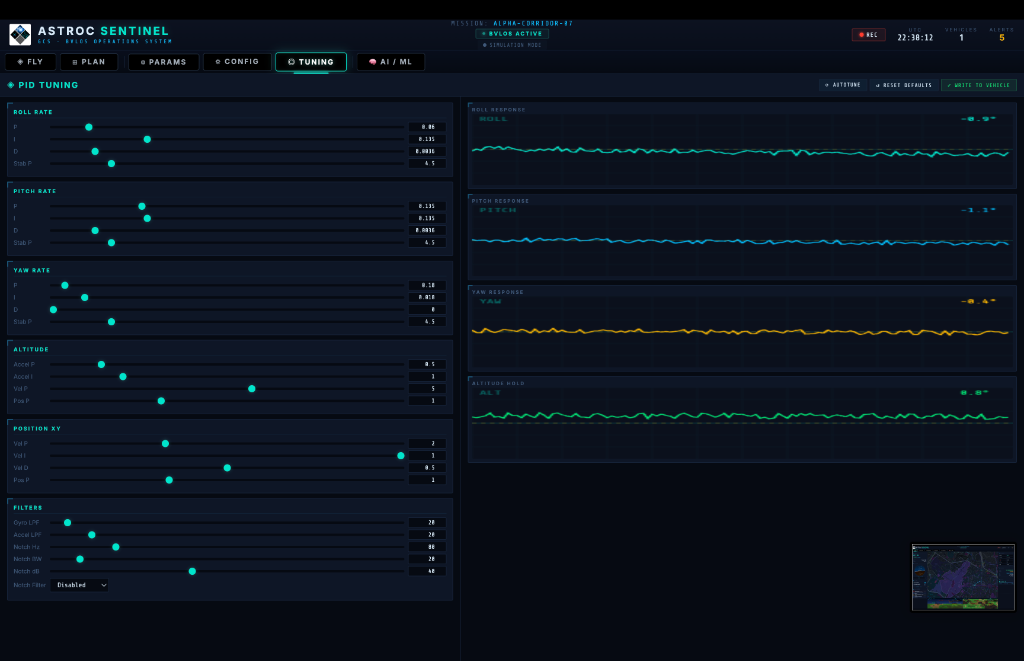Screen dimensions: 1024x661
Task: Click the AI / ML brain icon
Action: (x=372, y=61)
